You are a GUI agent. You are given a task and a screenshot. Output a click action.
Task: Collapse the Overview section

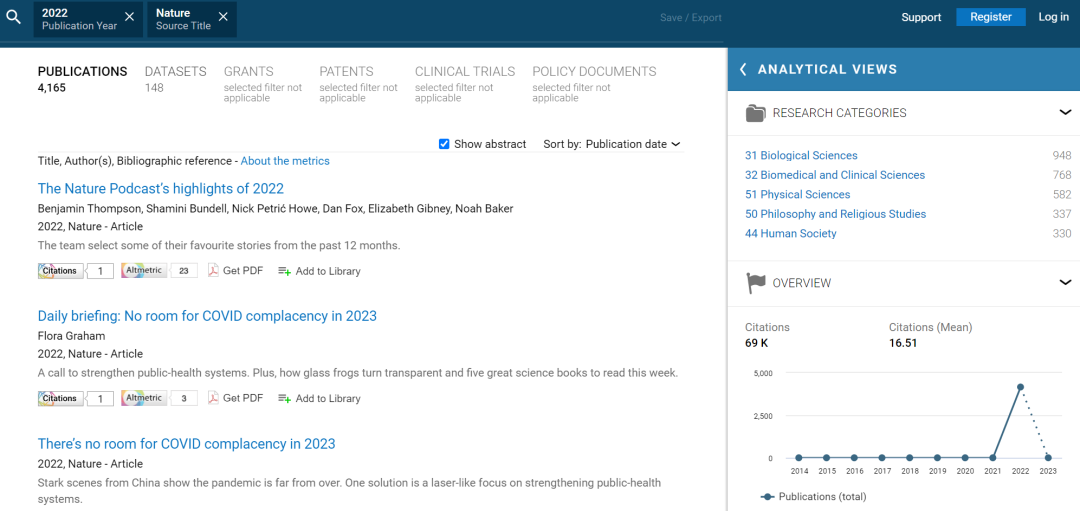pos(1065,282)
